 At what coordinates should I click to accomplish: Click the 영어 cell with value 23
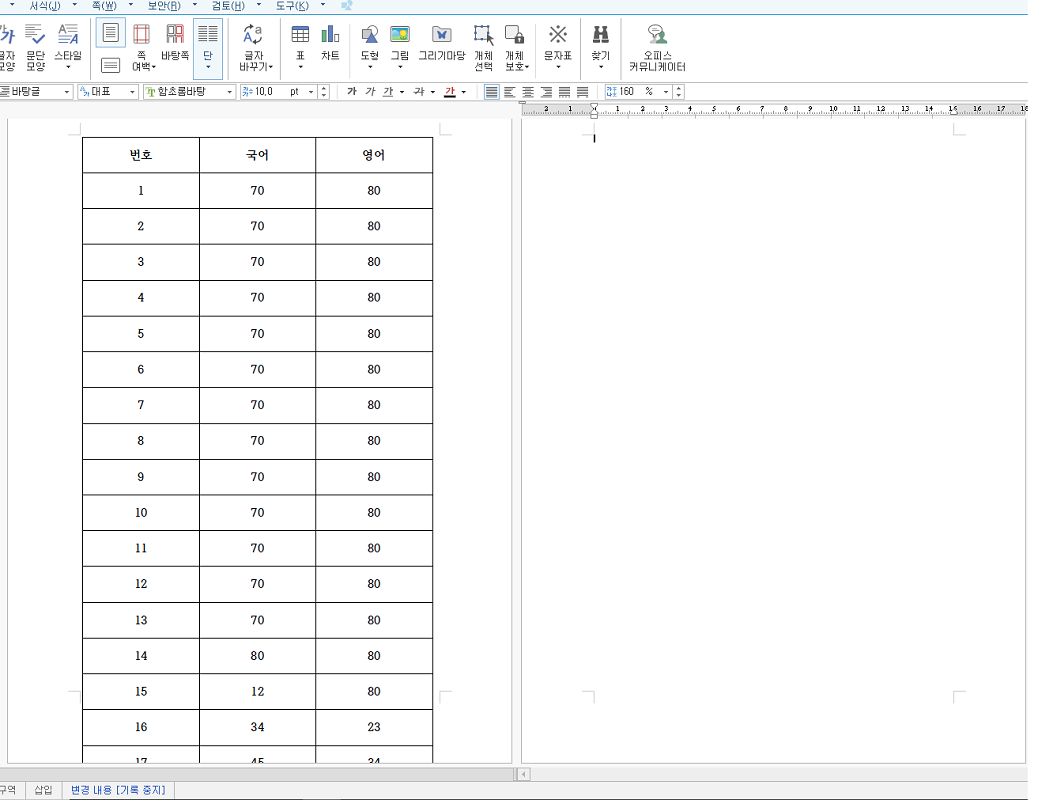point(374,727)
